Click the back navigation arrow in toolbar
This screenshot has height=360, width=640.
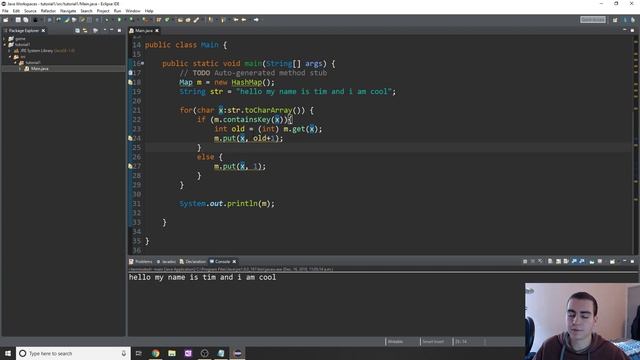click(x=244, y=20)
